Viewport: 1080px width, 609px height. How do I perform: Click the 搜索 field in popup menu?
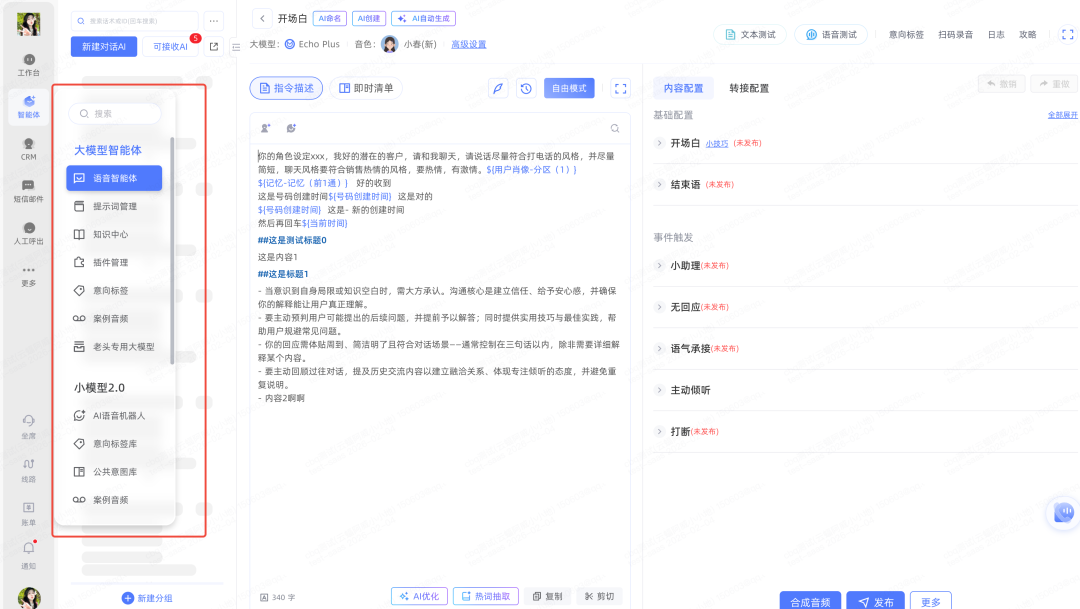pyautogui.click(x=115, y=114)
